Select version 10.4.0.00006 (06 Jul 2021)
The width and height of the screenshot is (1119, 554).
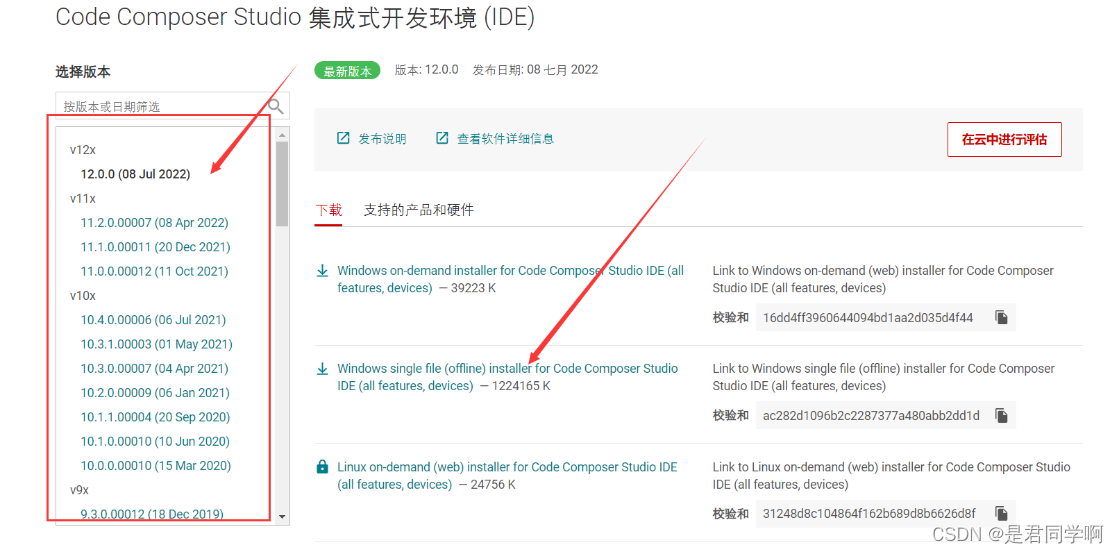[x=153, y=320]
